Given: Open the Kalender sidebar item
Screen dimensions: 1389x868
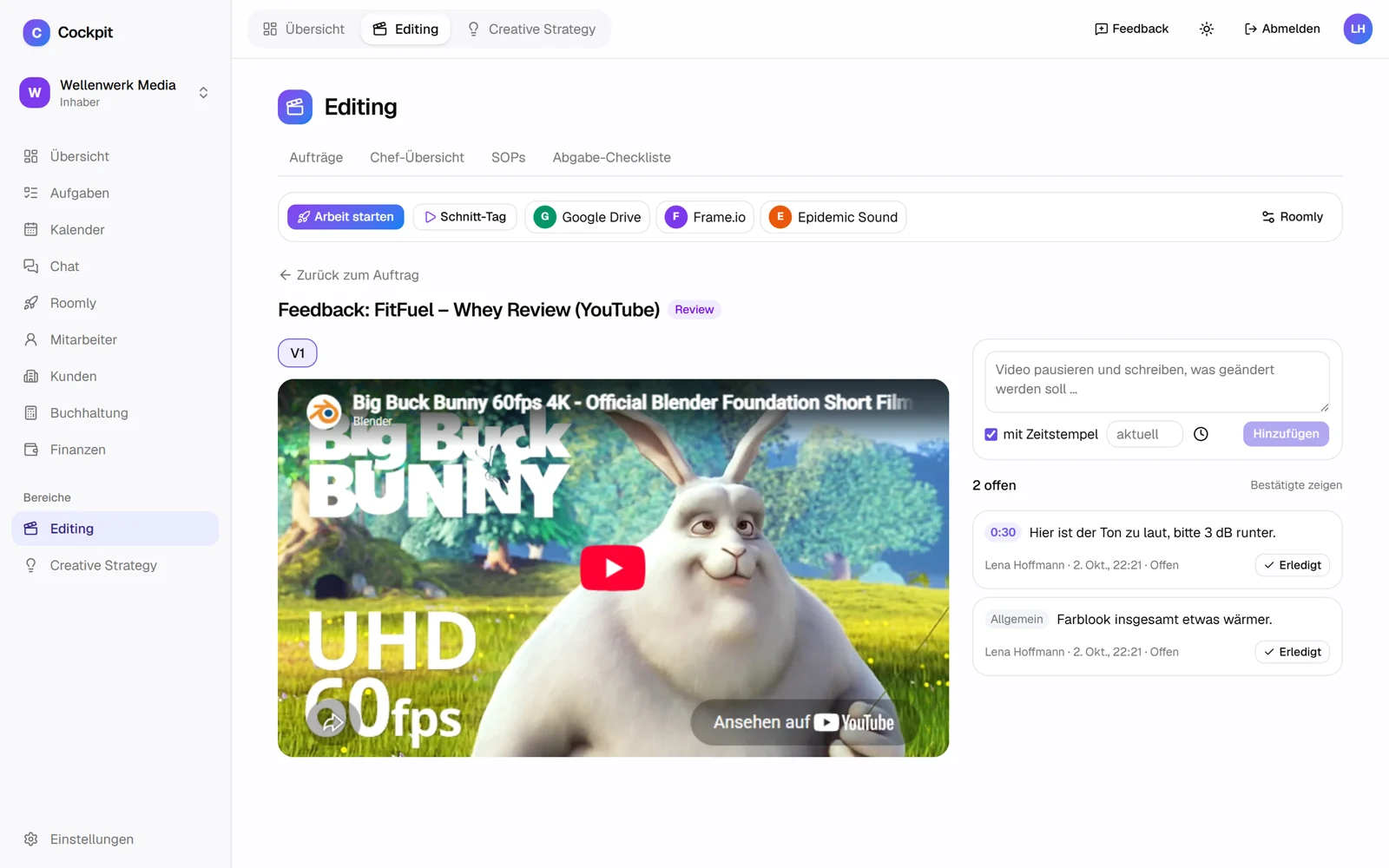Looking at the screenshot, I should coord(115,229).
